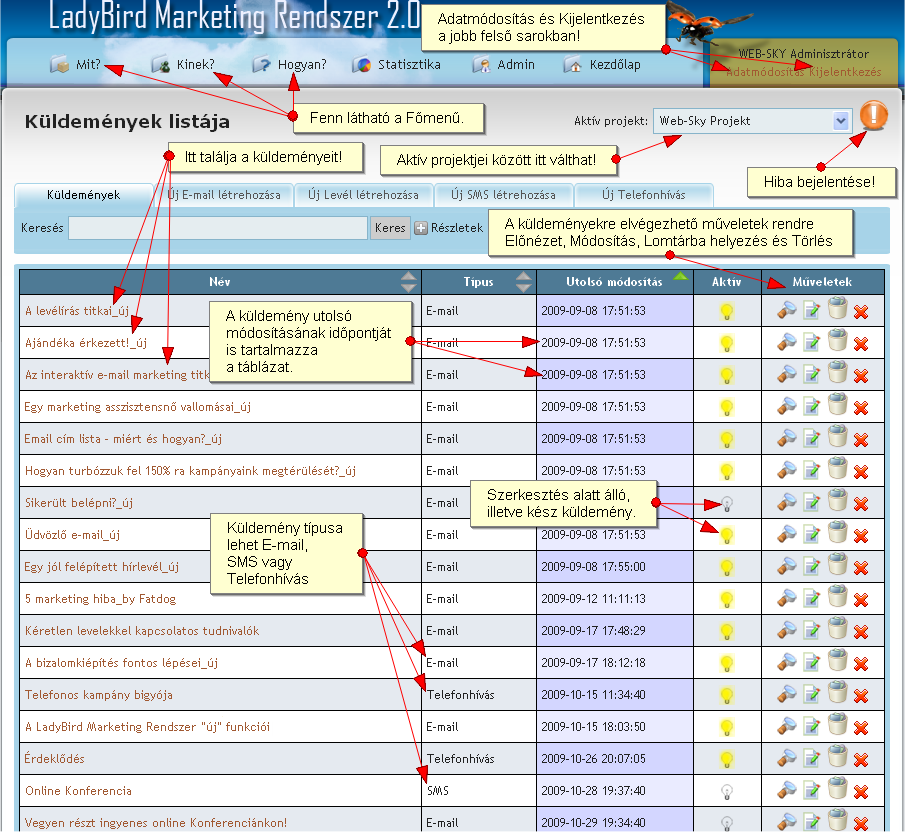This screenshot has width=905, height=832.
Task: Toggle active bulb for 'Üdvözlő e-mail_új'
Action: click(x=727, y=536)
